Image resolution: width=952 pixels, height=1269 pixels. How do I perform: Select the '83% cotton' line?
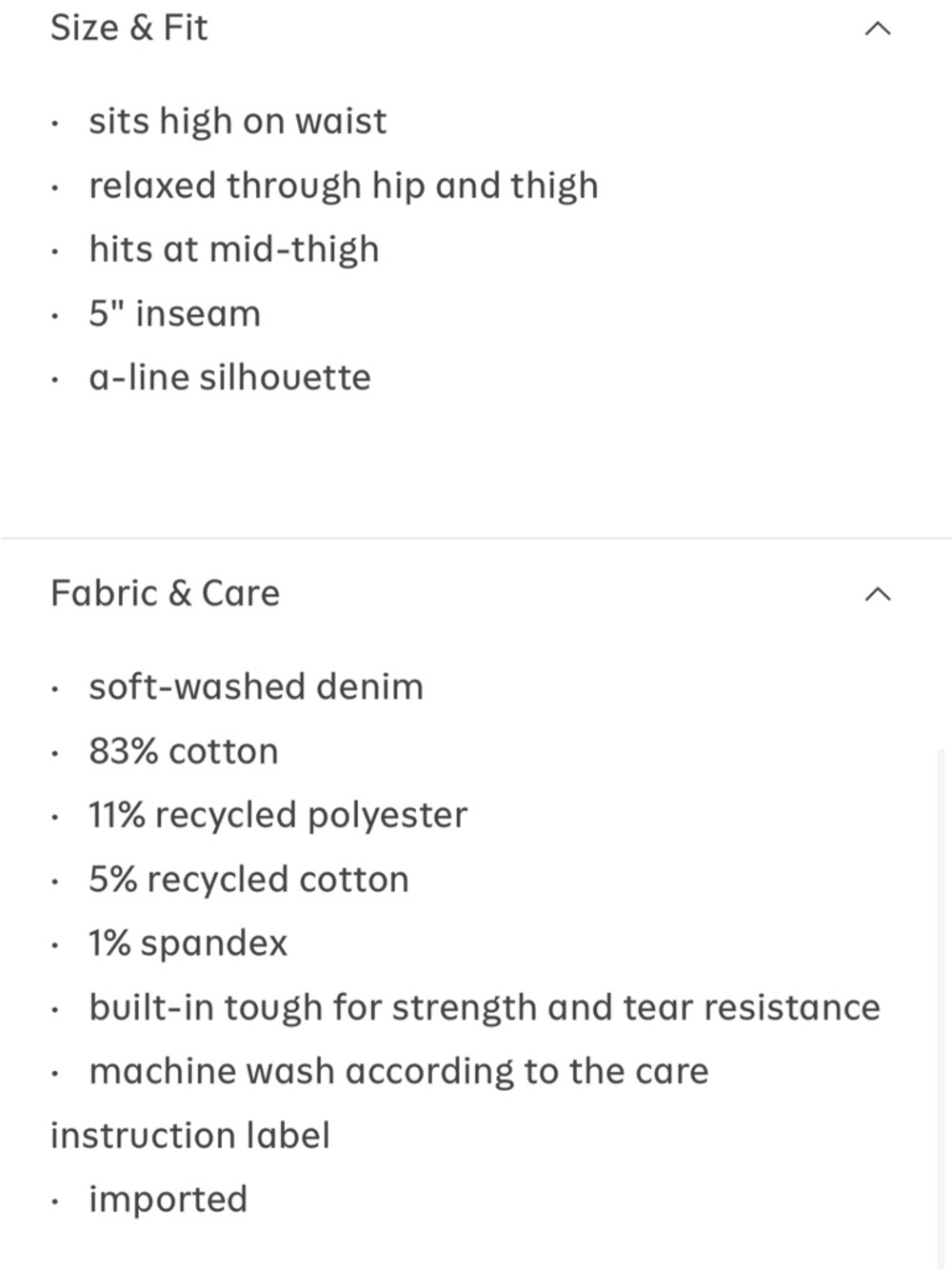click(183, 751)
